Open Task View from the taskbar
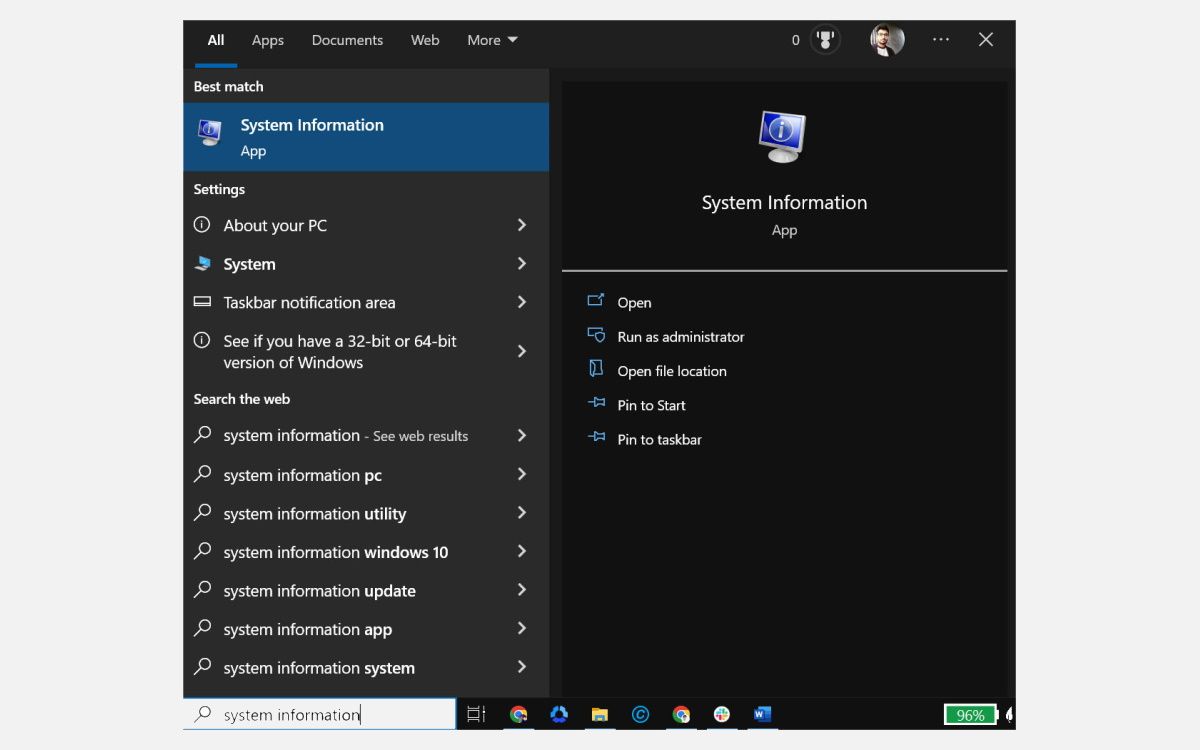This screenshot has height=750, width=1200. point(476,714)
